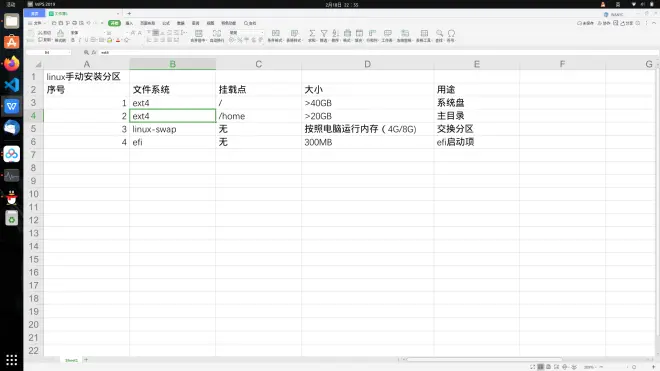Switch to the Insert ribbon tab
The height and width of the screenshot is (371, 660).
pos(129,23)
